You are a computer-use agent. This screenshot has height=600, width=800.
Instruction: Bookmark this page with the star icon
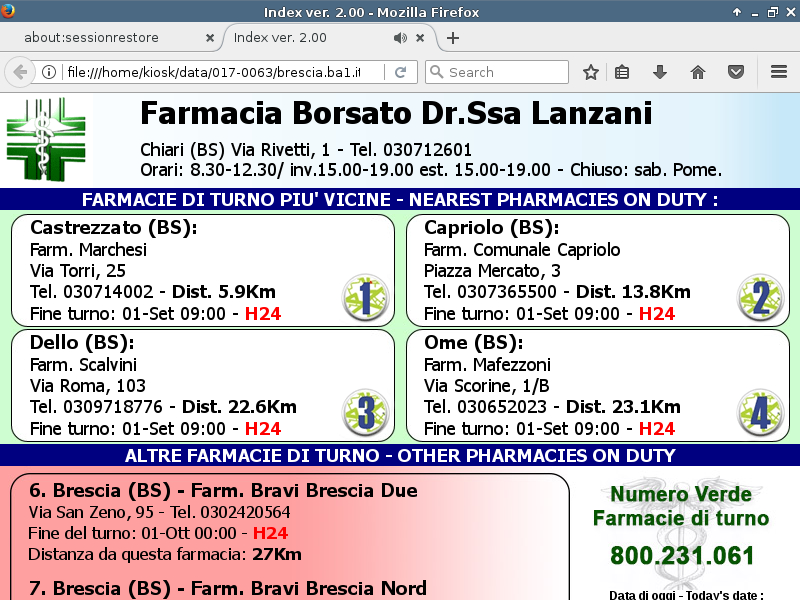(x=591, y=72)
